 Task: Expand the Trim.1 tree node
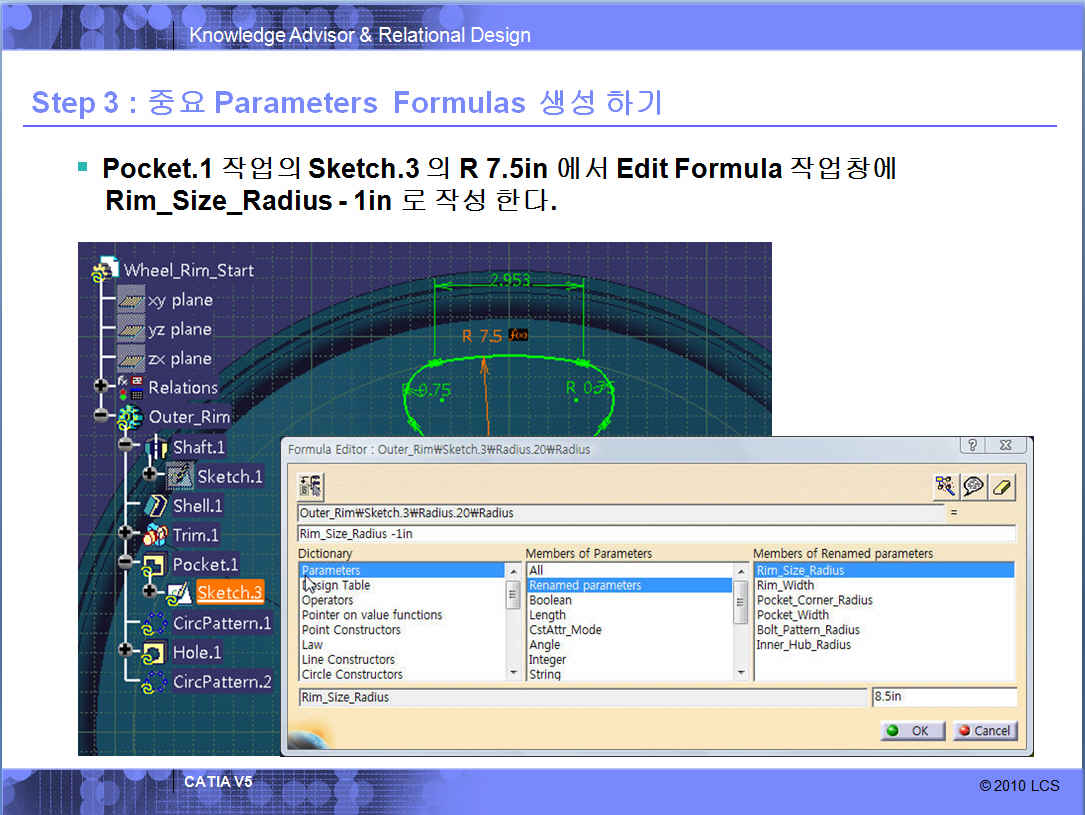coord(125,534)
